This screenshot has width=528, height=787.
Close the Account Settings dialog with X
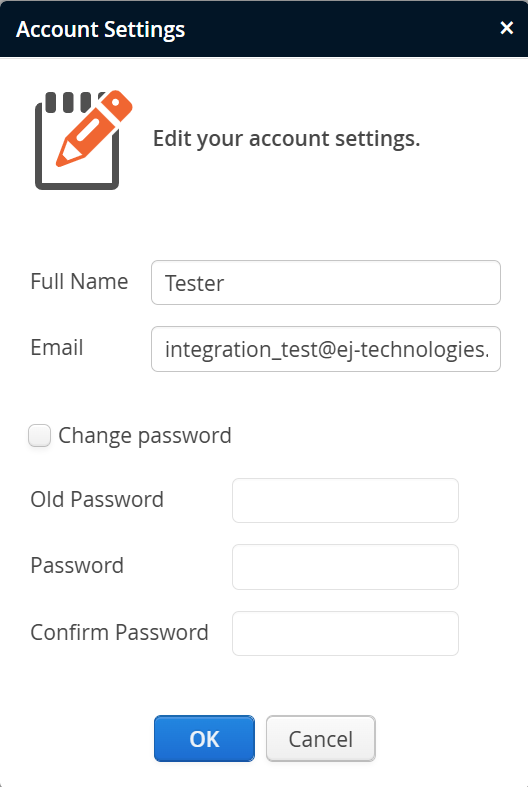(x=506, y=28)
